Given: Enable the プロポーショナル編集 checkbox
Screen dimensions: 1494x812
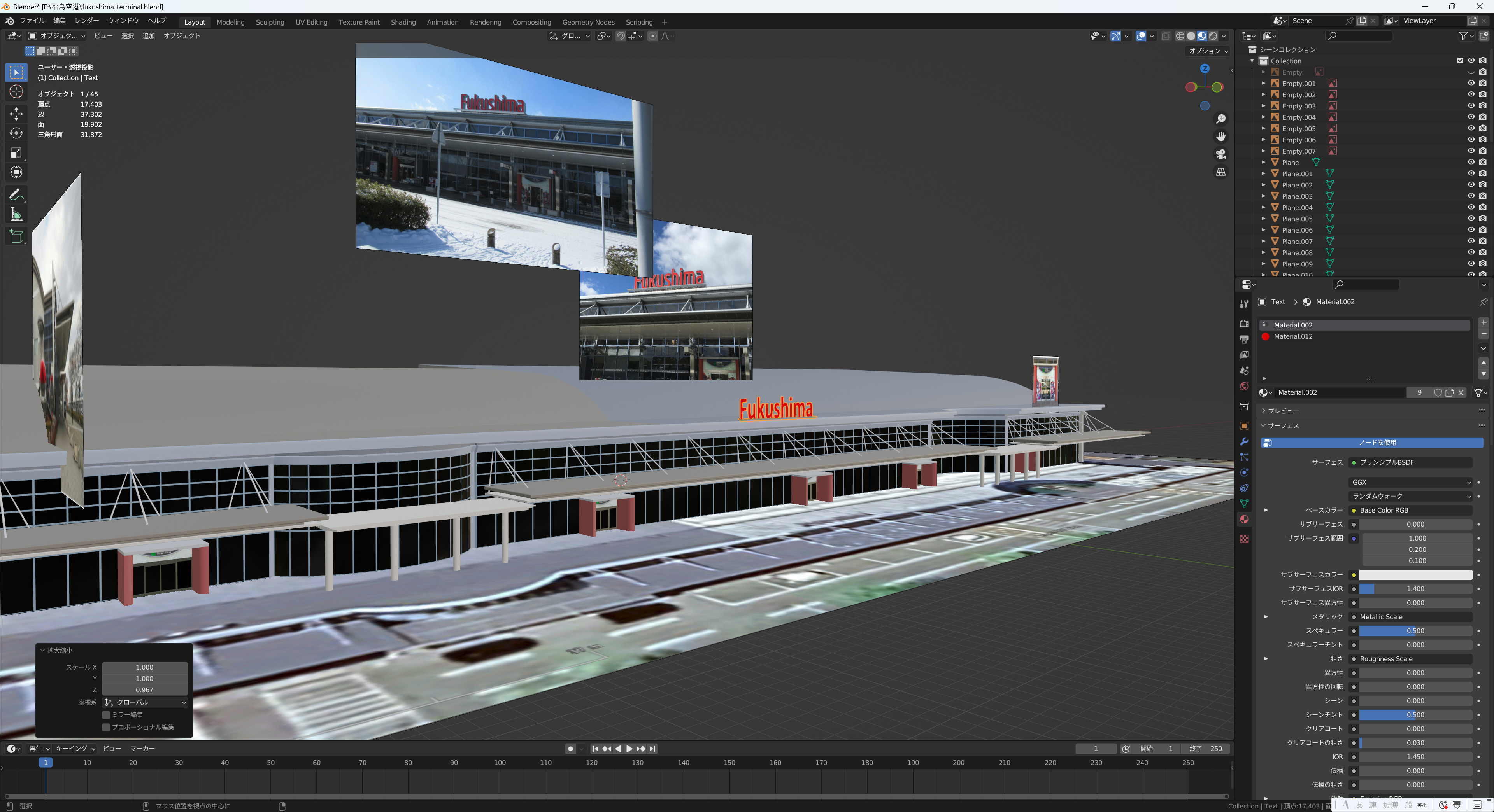Looking at the screenshot, I should tap(106, 727).
